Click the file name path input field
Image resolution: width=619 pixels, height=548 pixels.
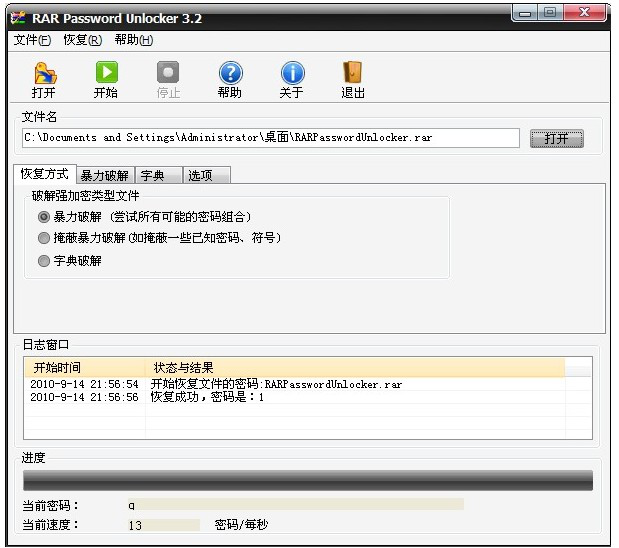pyautogui.click(x=271, y=138)
